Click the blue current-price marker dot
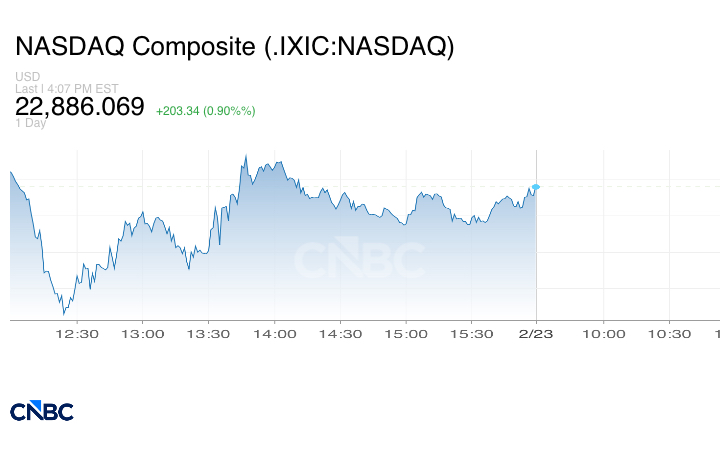Screen dimensions: 720x450 (536, 187)
